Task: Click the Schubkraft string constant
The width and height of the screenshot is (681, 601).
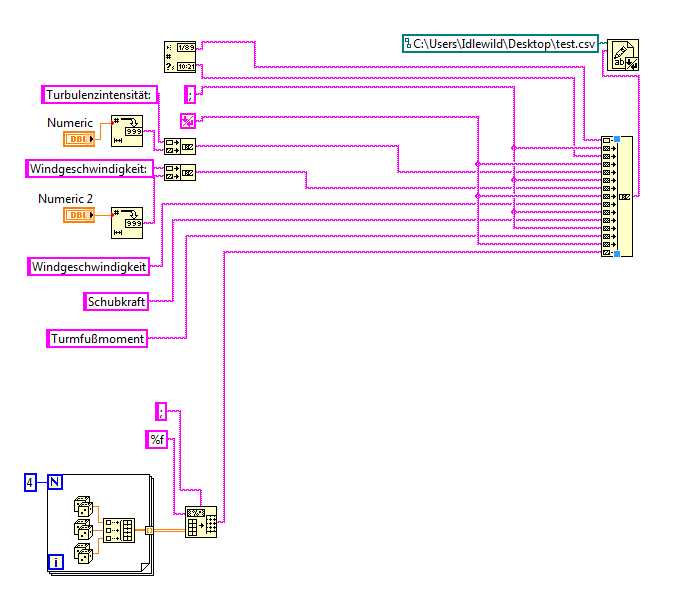Action: click(x=116, y=301)
